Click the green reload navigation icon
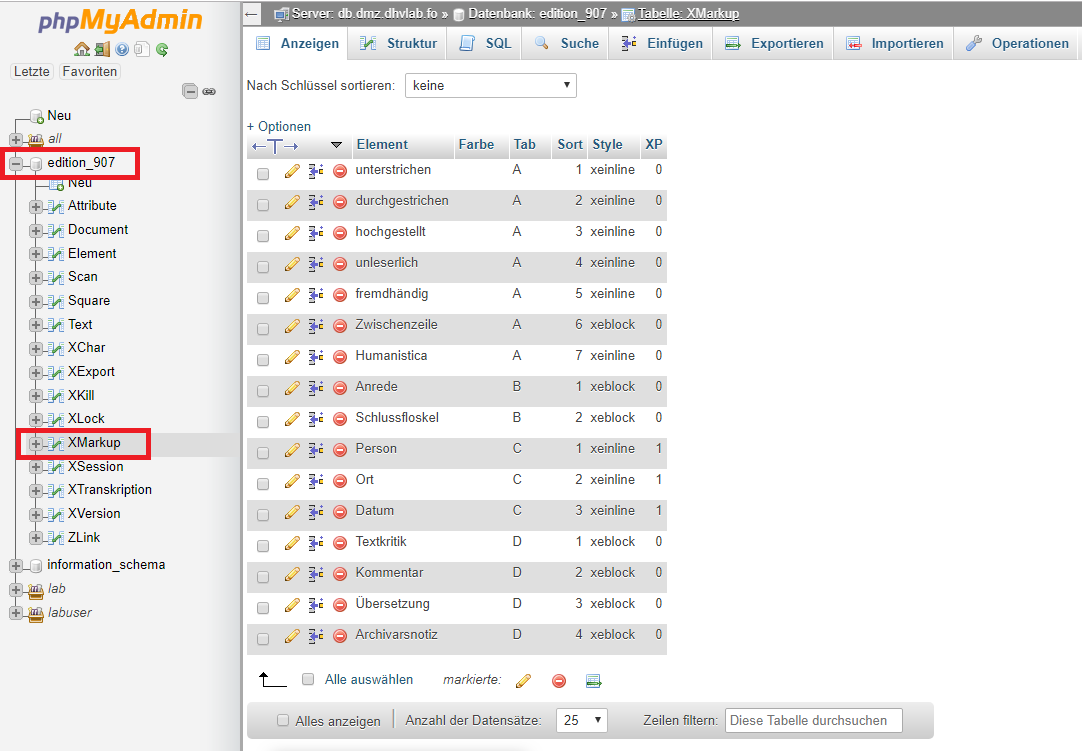Image resolution: width=1082 pixels, height=751 pixels. (161, 49)
